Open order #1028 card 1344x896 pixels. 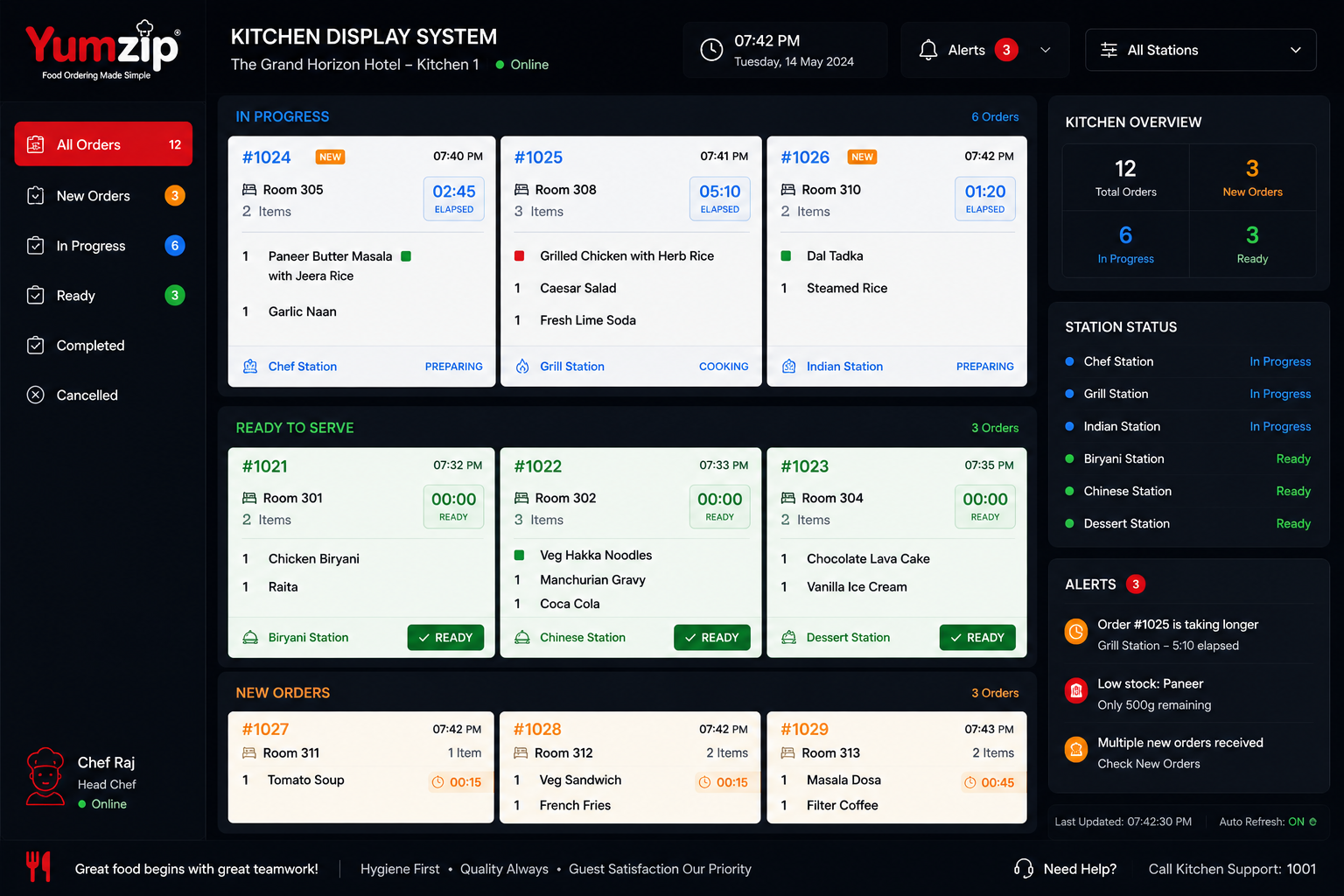(x=630, y=767)
